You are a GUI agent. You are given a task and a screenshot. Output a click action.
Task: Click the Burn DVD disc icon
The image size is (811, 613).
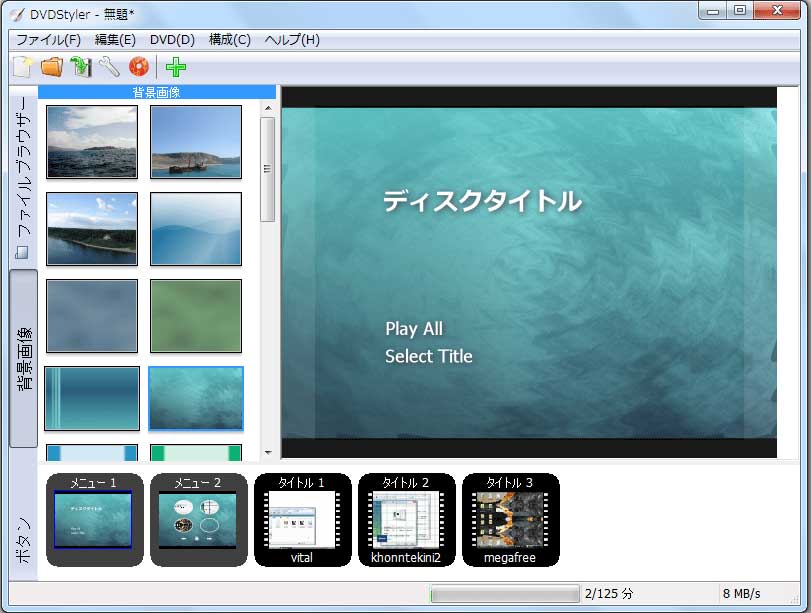139,67
